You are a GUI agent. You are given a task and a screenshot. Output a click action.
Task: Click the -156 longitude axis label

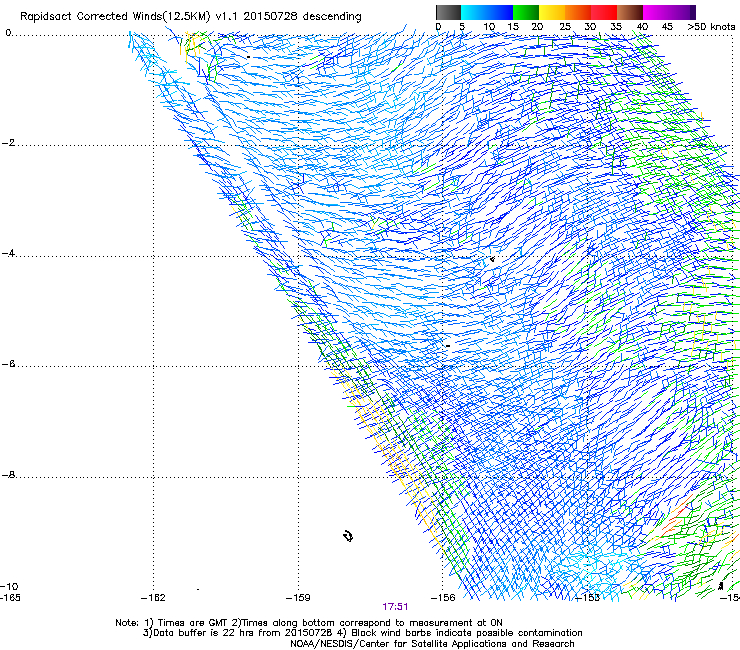click(443, 598)
